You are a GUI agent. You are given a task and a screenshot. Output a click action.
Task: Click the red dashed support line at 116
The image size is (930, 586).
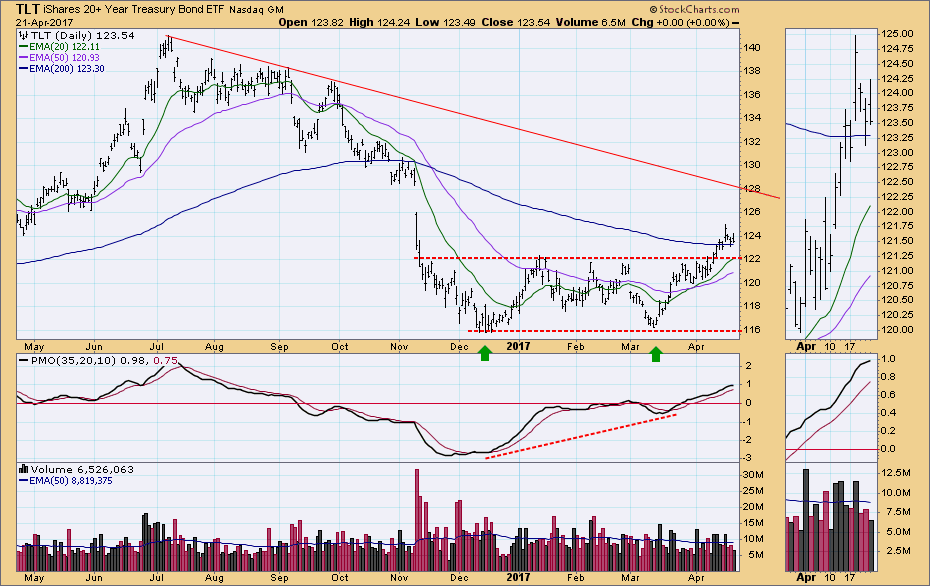604,331
